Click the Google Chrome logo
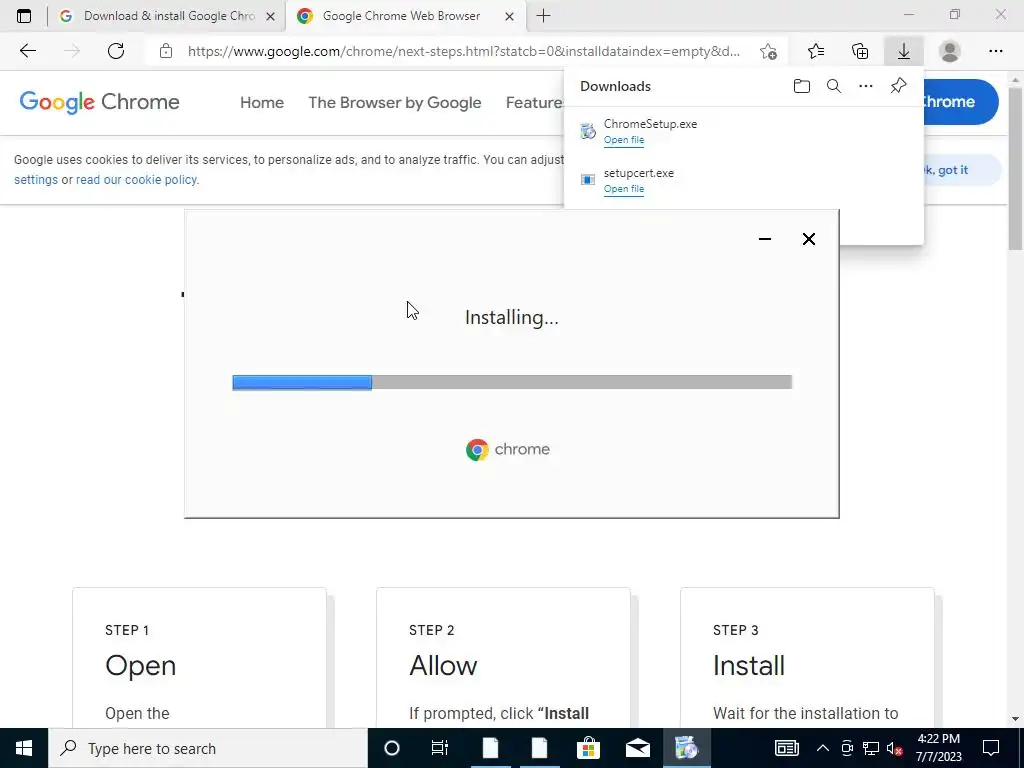This screenshot has height=768, width=1024. (99, 102)
